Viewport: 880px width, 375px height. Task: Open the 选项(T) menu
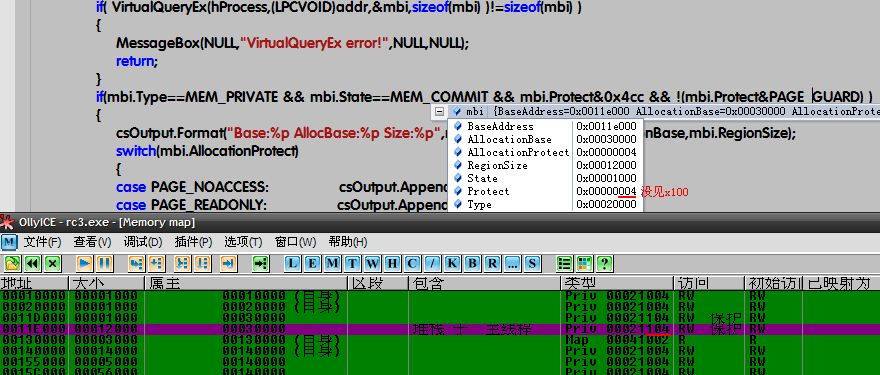[244, 243]
